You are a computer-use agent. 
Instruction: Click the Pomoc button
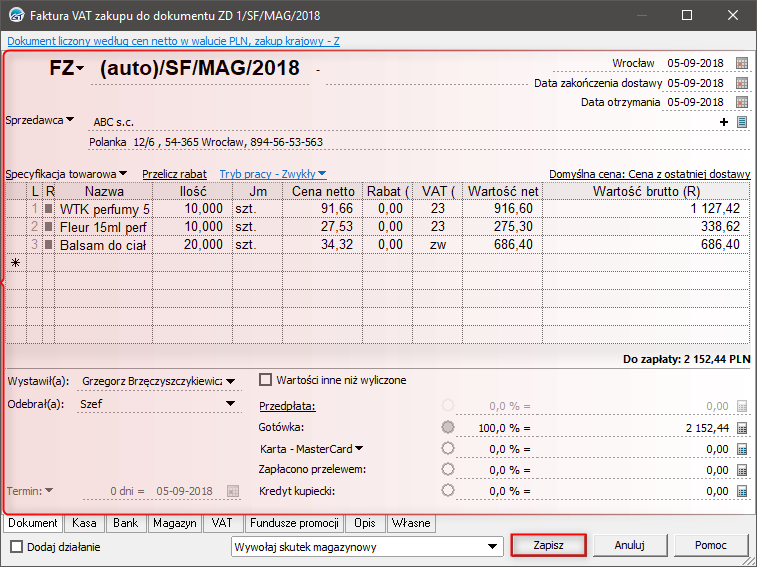711,545
